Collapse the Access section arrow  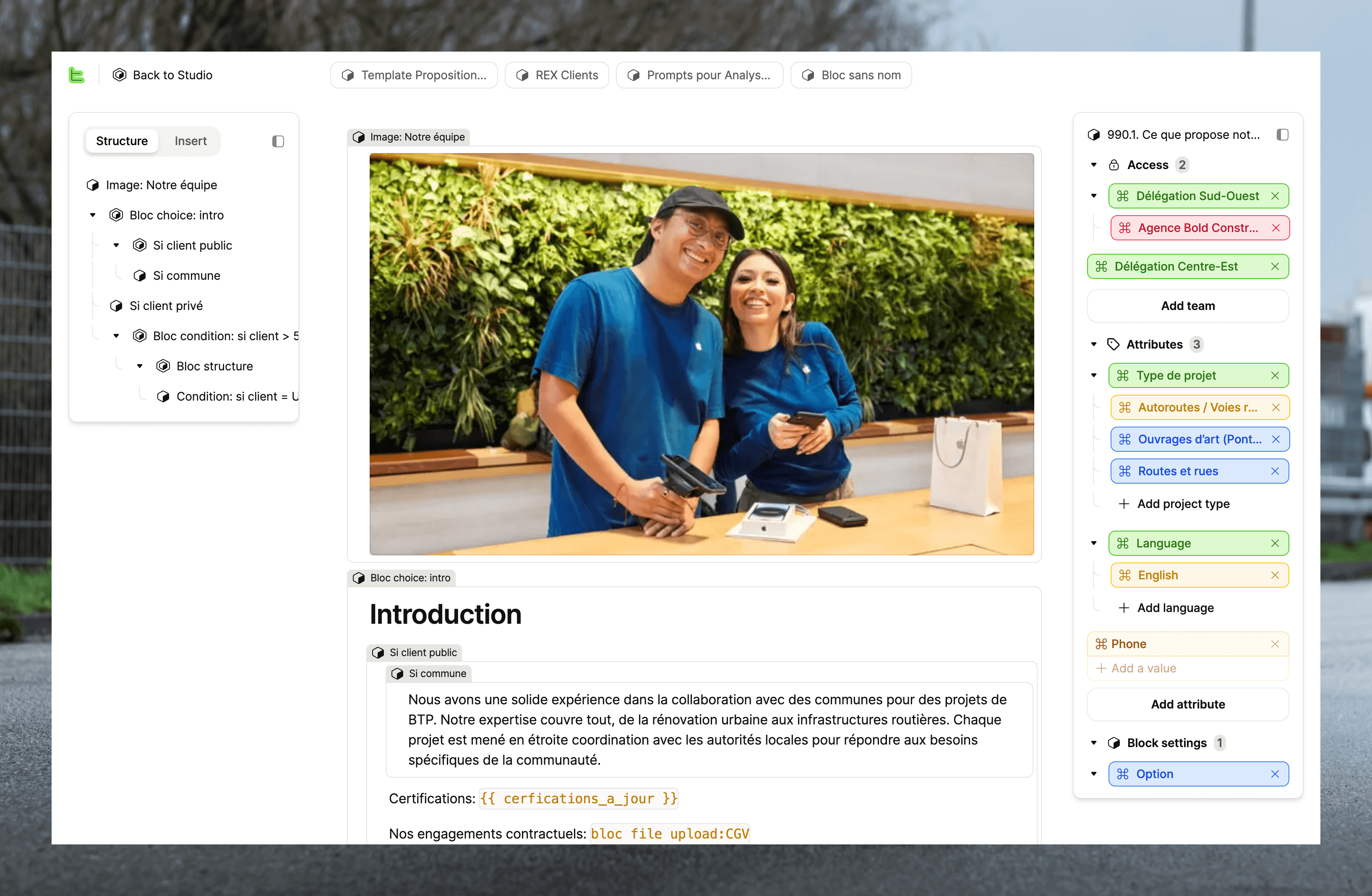(1093, 165)
